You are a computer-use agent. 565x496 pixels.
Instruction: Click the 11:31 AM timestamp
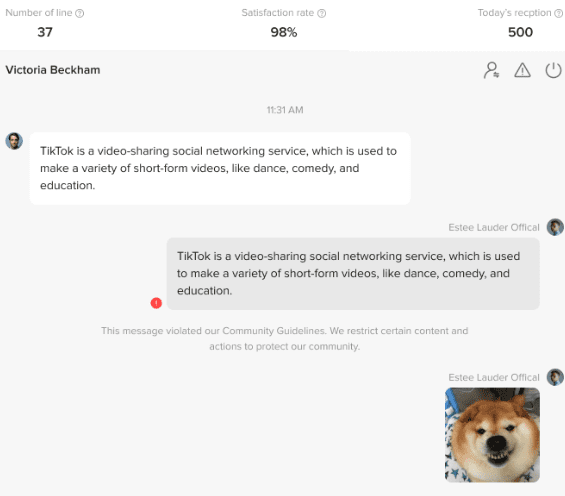click(x=285, y=110)
